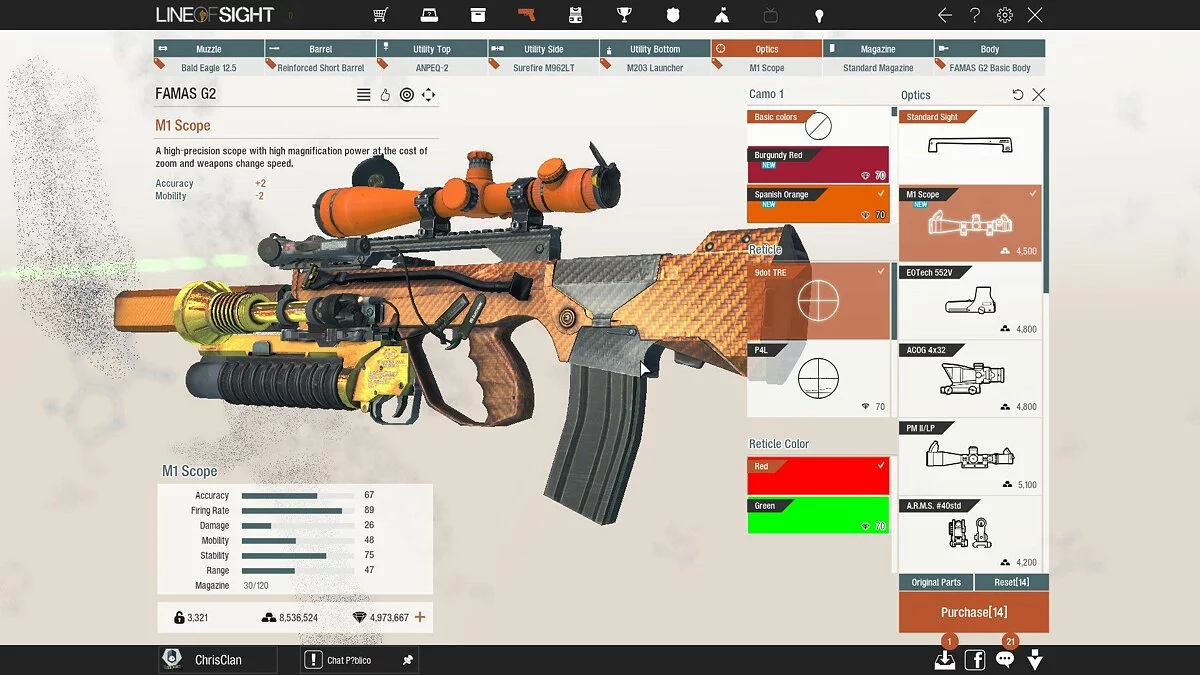1200x675 pixels.
Task: Open the Barrel part tab
Action: click(x=321, y=49)
